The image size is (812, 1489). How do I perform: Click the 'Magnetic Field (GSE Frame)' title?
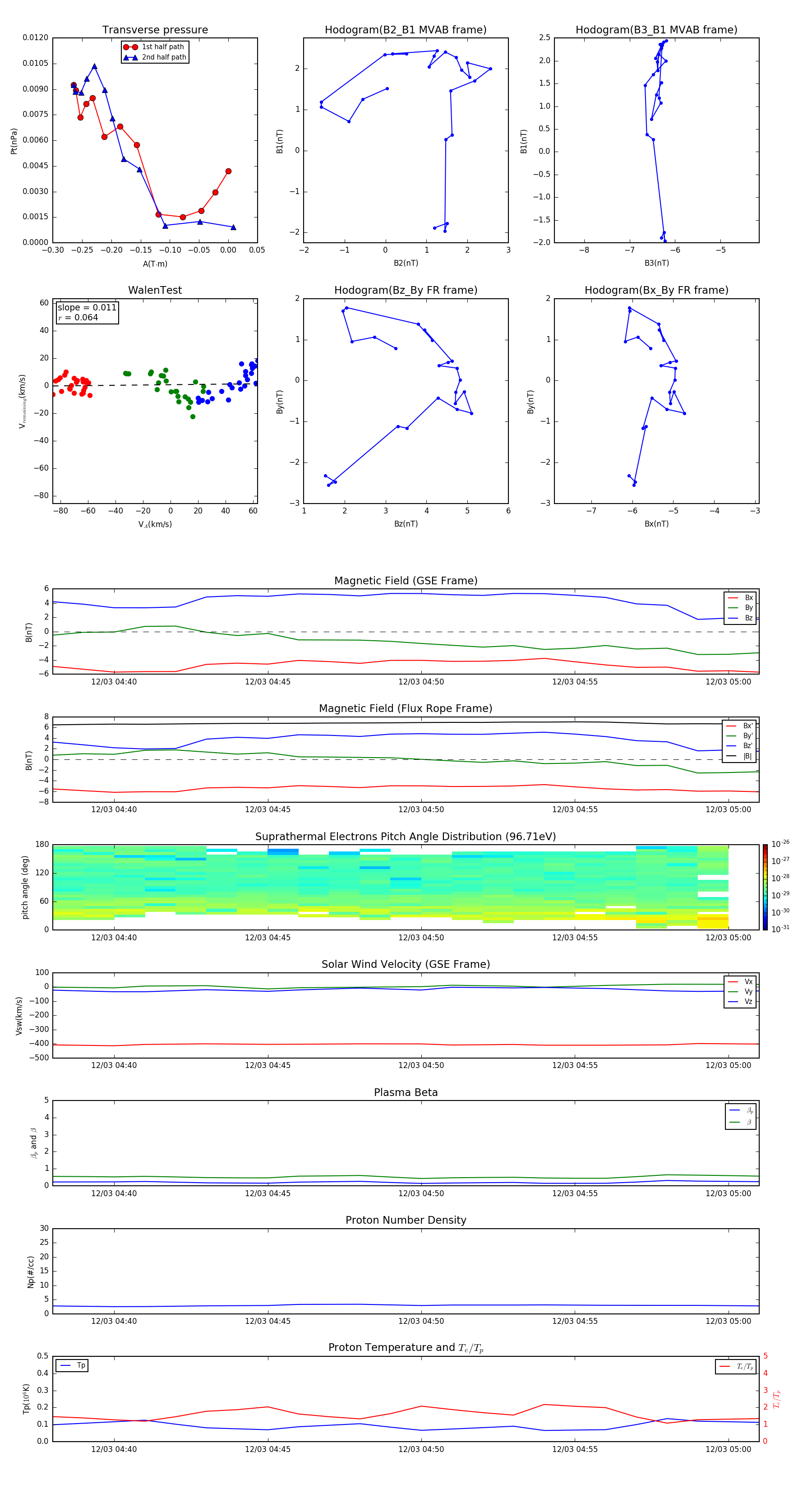coord(406,581)
